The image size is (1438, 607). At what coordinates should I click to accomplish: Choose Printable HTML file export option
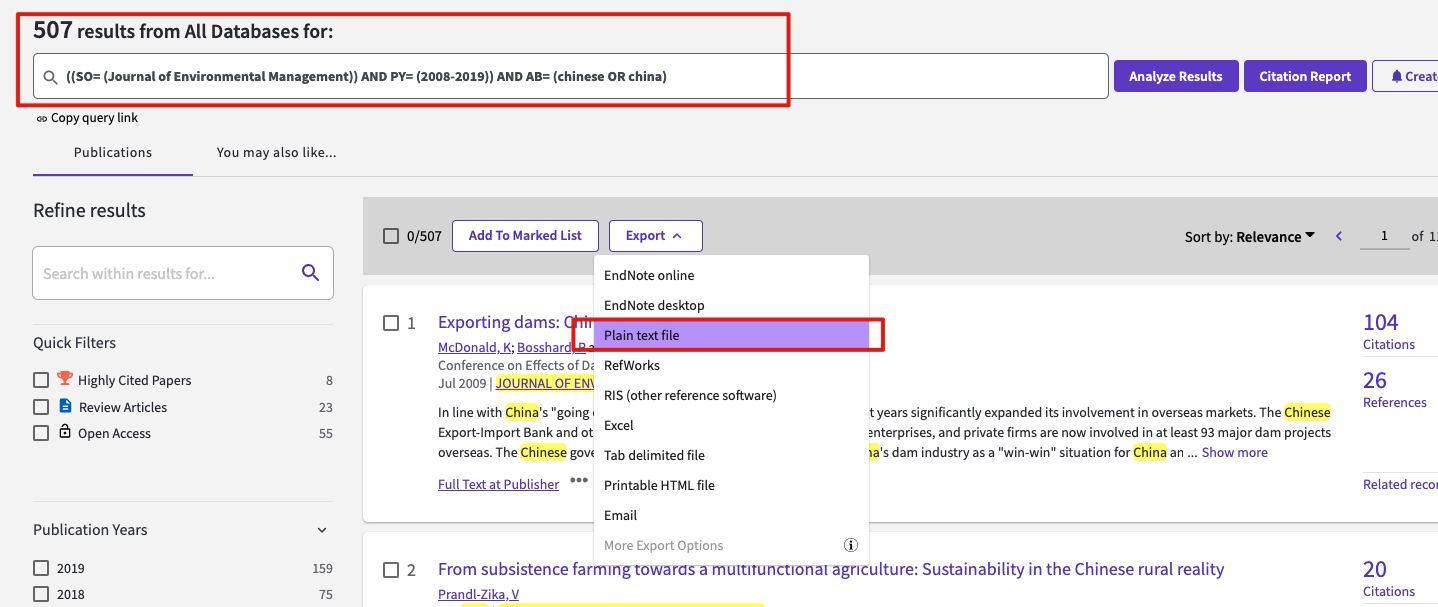pyautogui.click(x=731, y=485)
